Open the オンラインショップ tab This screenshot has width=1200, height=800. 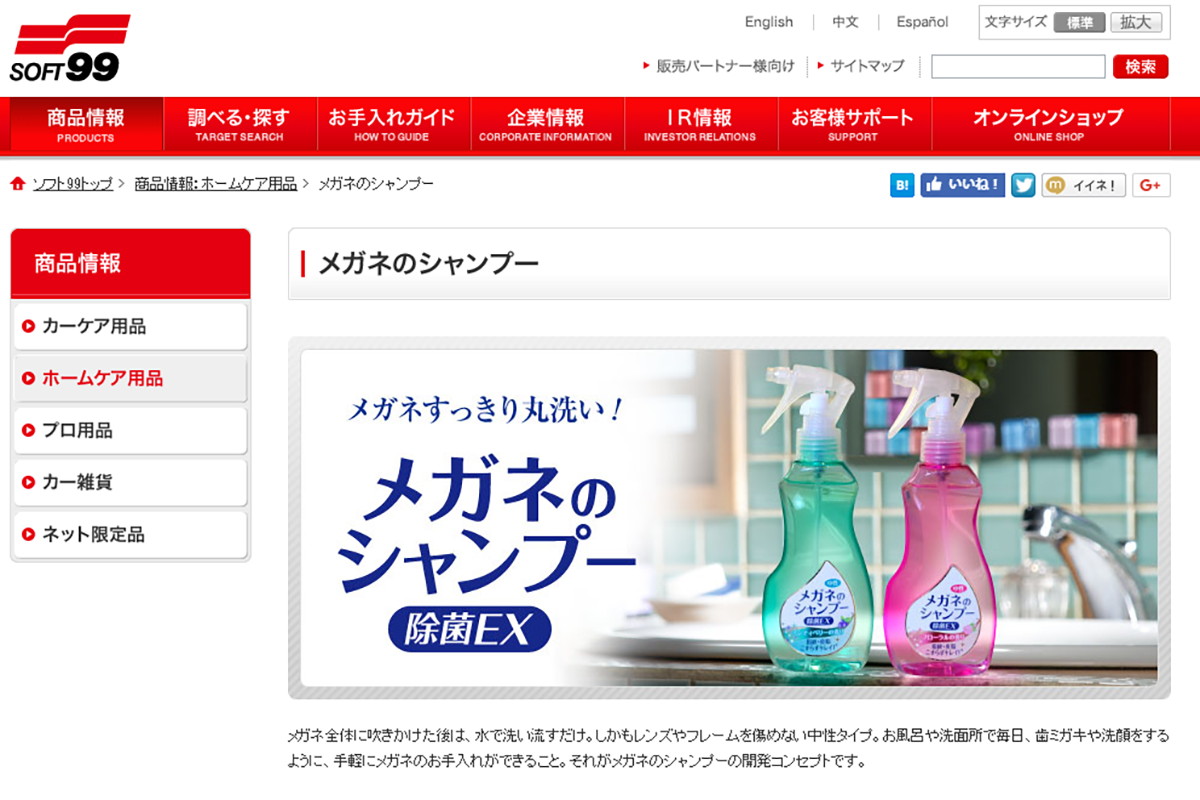1048,124
